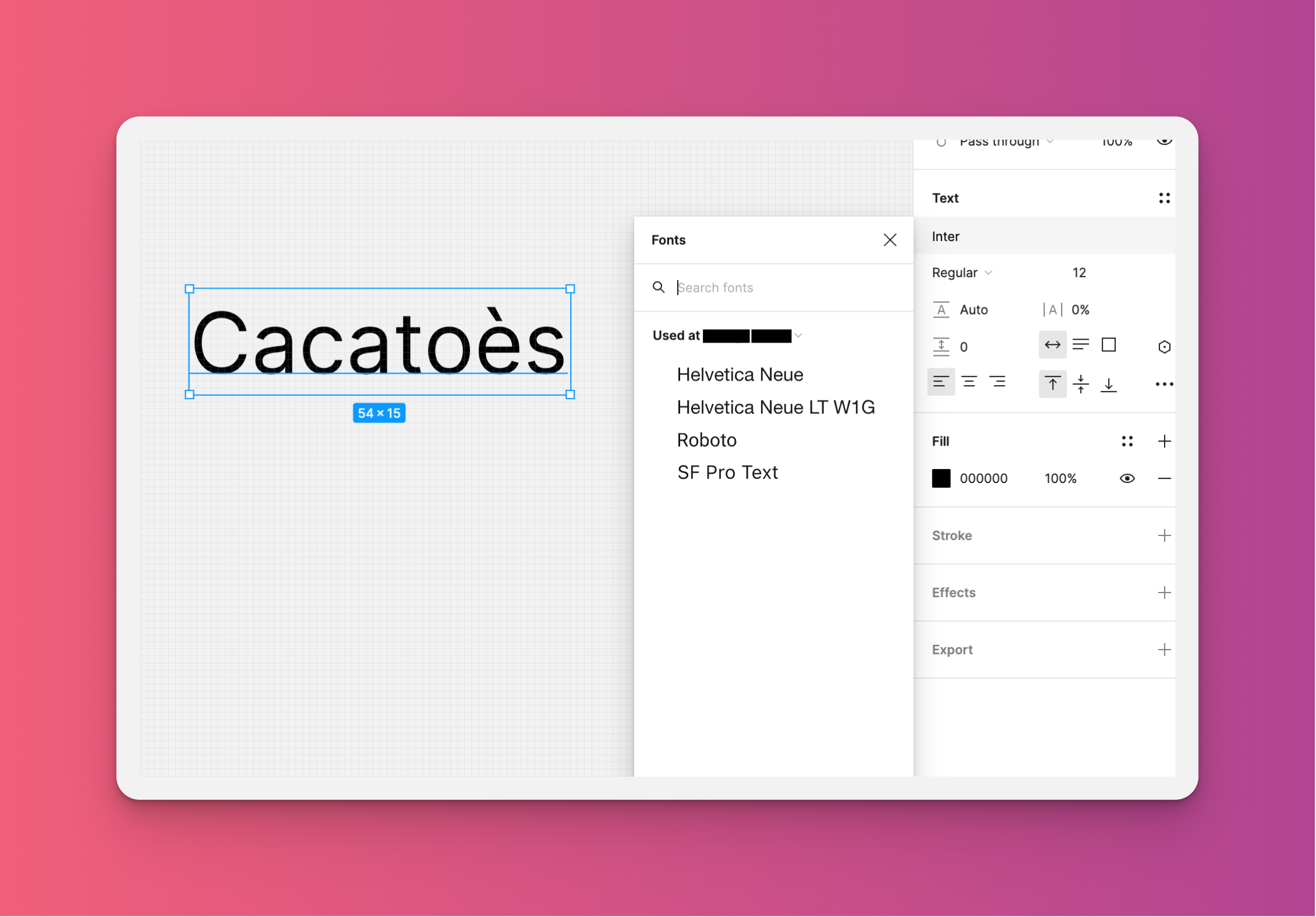The height and width of the screenshot is (917, 1316).
Task: Open text styles with the four-dot icon
Action: [1164, 197]
